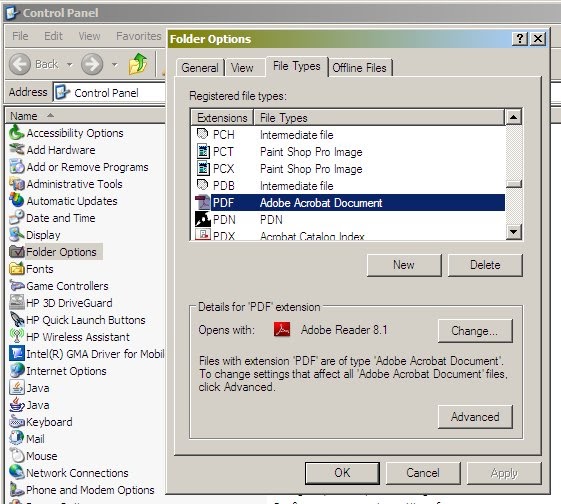Open Game Controllers icon

pos(16,286)
